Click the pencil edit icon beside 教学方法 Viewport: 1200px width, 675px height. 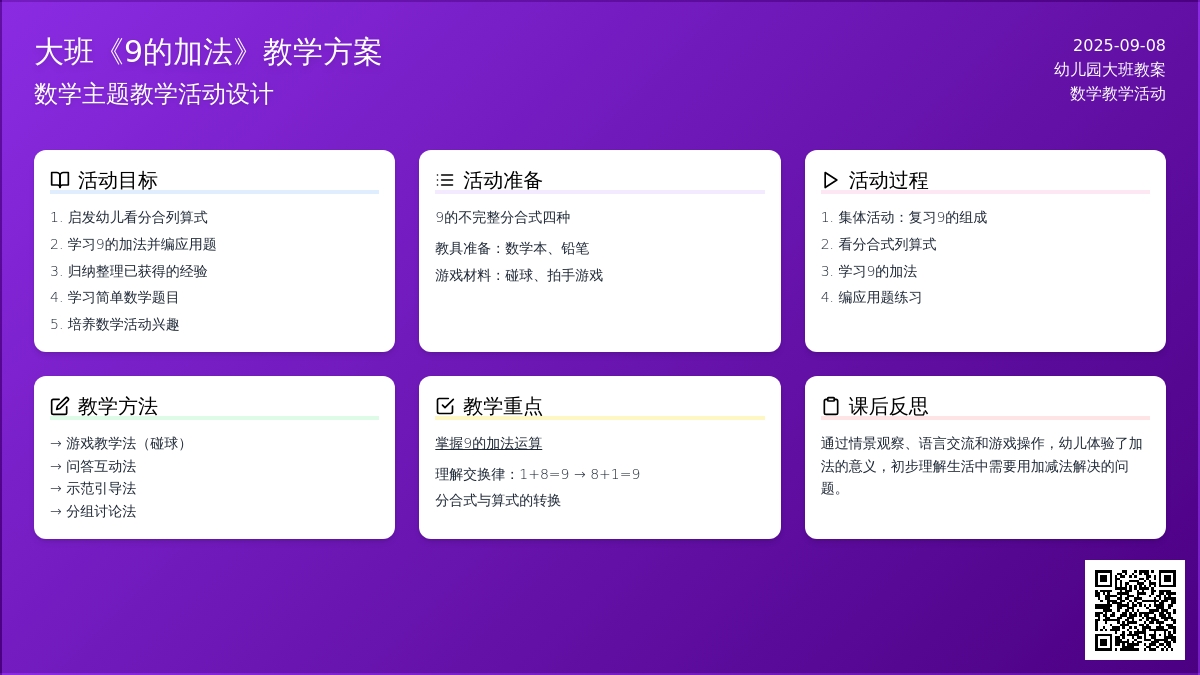click(60, 406)
